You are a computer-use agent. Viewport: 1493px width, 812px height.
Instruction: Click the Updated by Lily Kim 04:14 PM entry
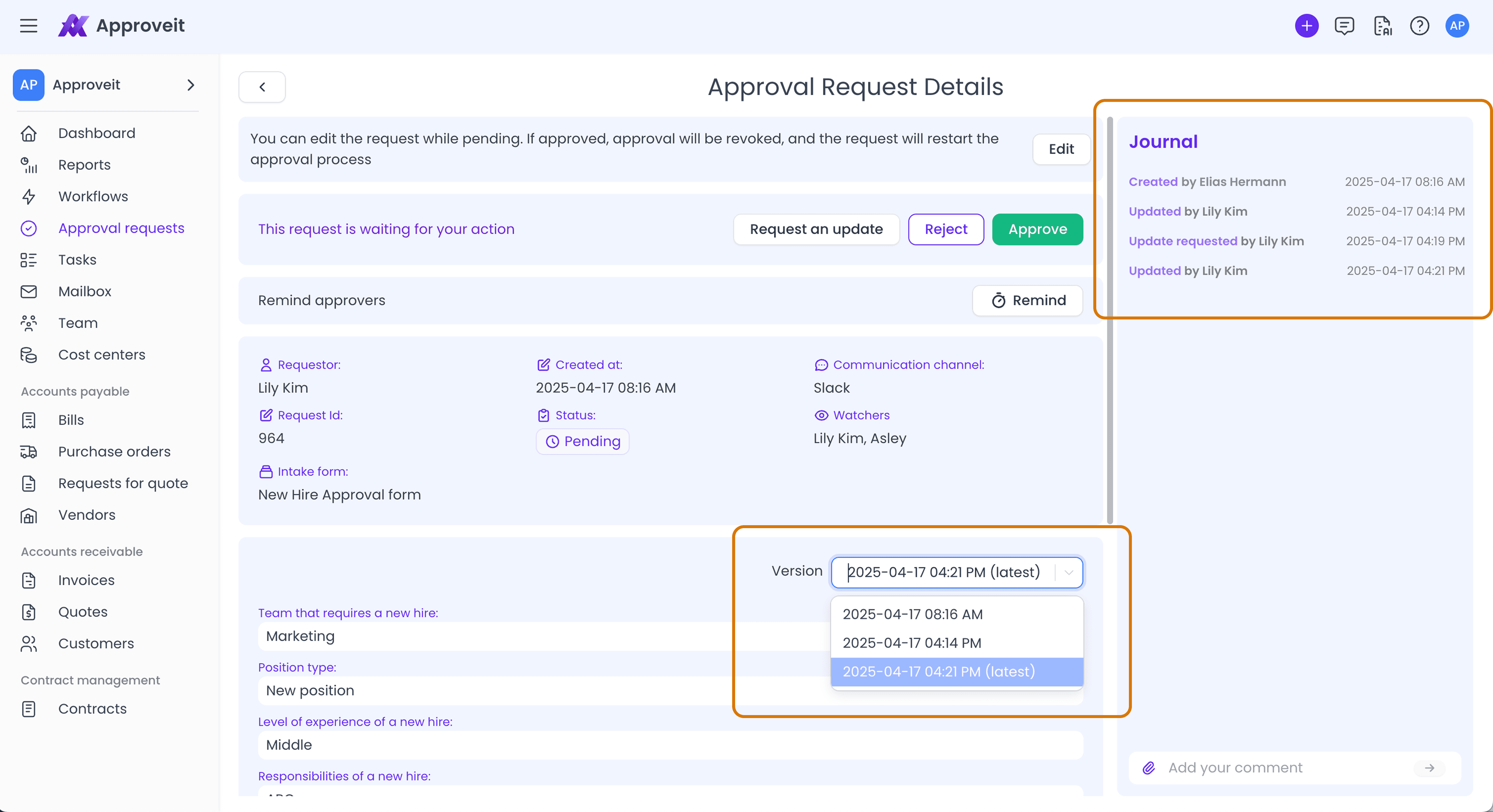1296,211
